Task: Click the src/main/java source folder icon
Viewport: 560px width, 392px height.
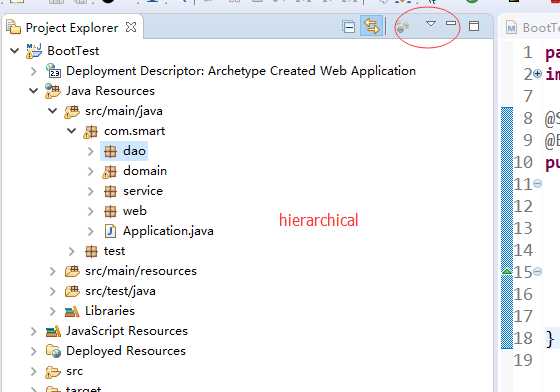Action: coord(72,112)
